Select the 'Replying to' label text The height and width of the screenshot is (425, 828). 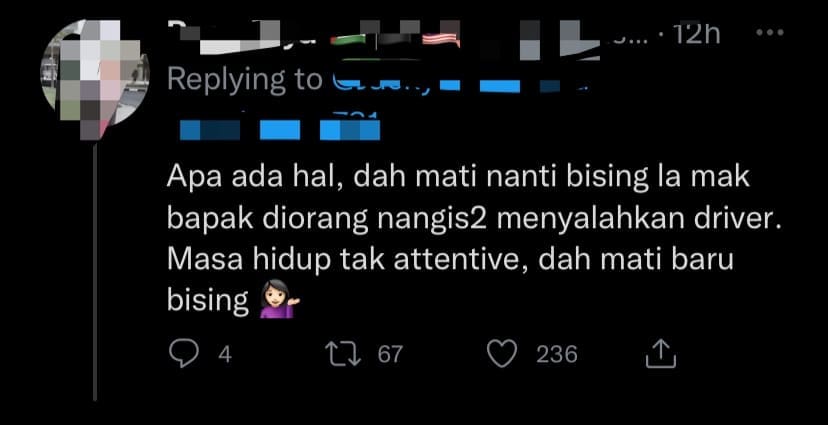pyautogui.click(x=244, y=80)
